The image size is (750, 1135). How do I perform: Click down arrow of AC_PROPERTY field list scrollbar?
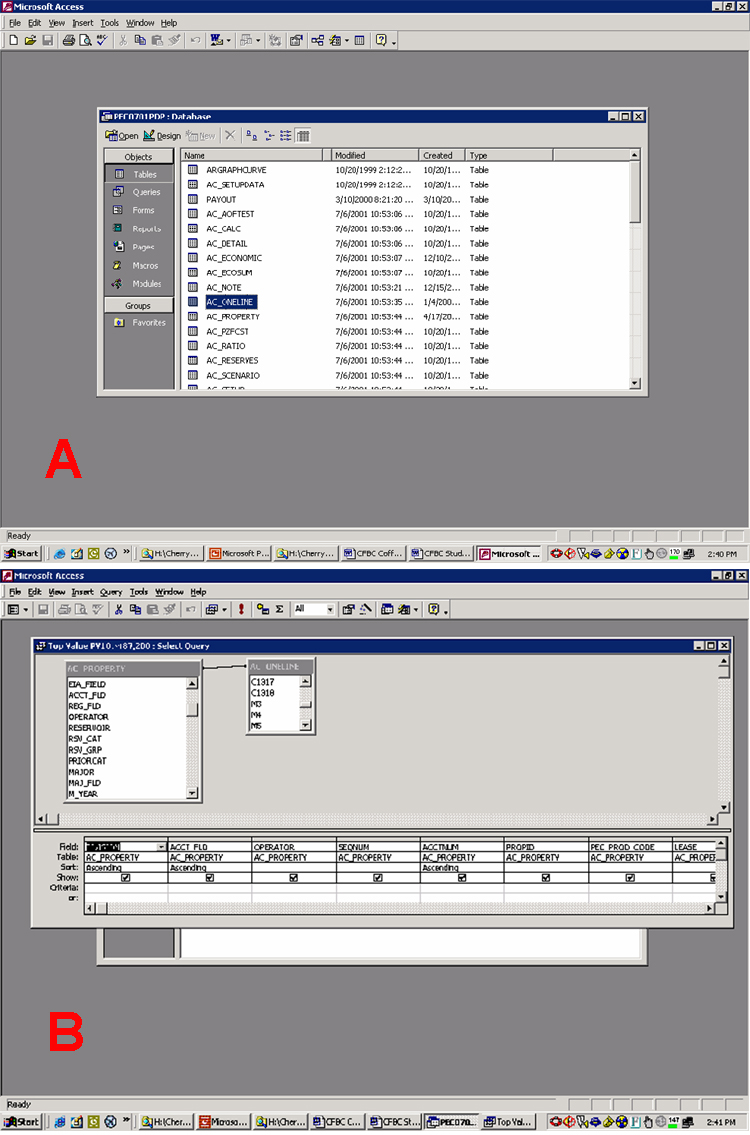point(192,793)
